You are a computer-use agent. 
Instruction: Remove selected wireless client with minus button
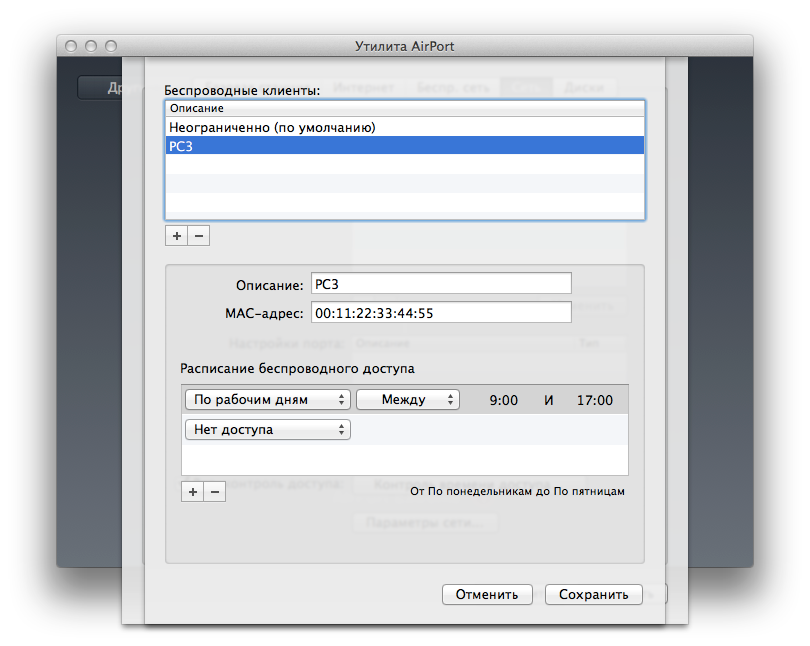[x=199, y=236]
